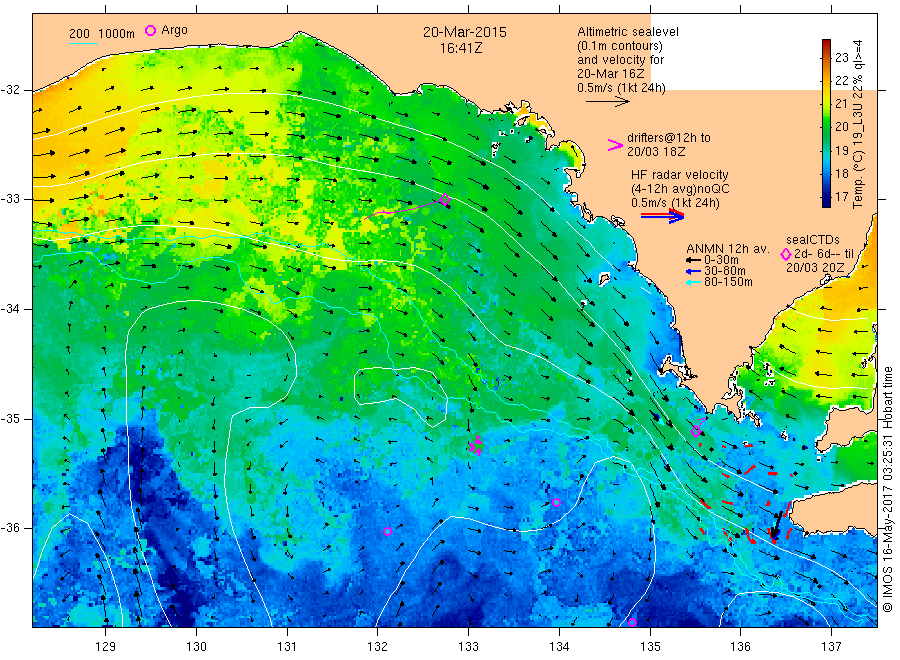Click the longitude label 137
The height and width of the screenshot is (660, 900).
tap(831, 647)
